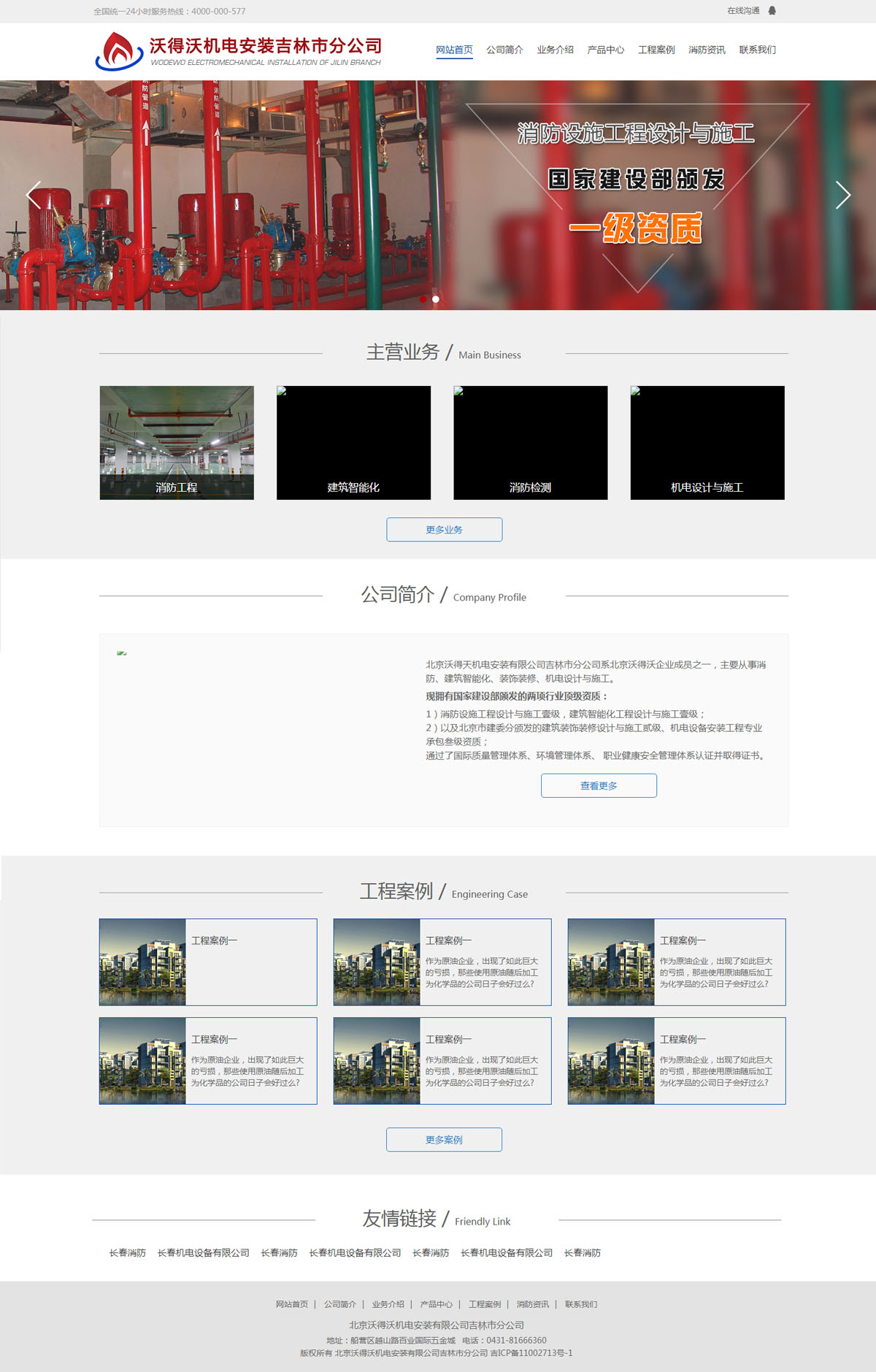
Task: Open the 网站首页 navigation tab
Action: (x=454, y=50)
